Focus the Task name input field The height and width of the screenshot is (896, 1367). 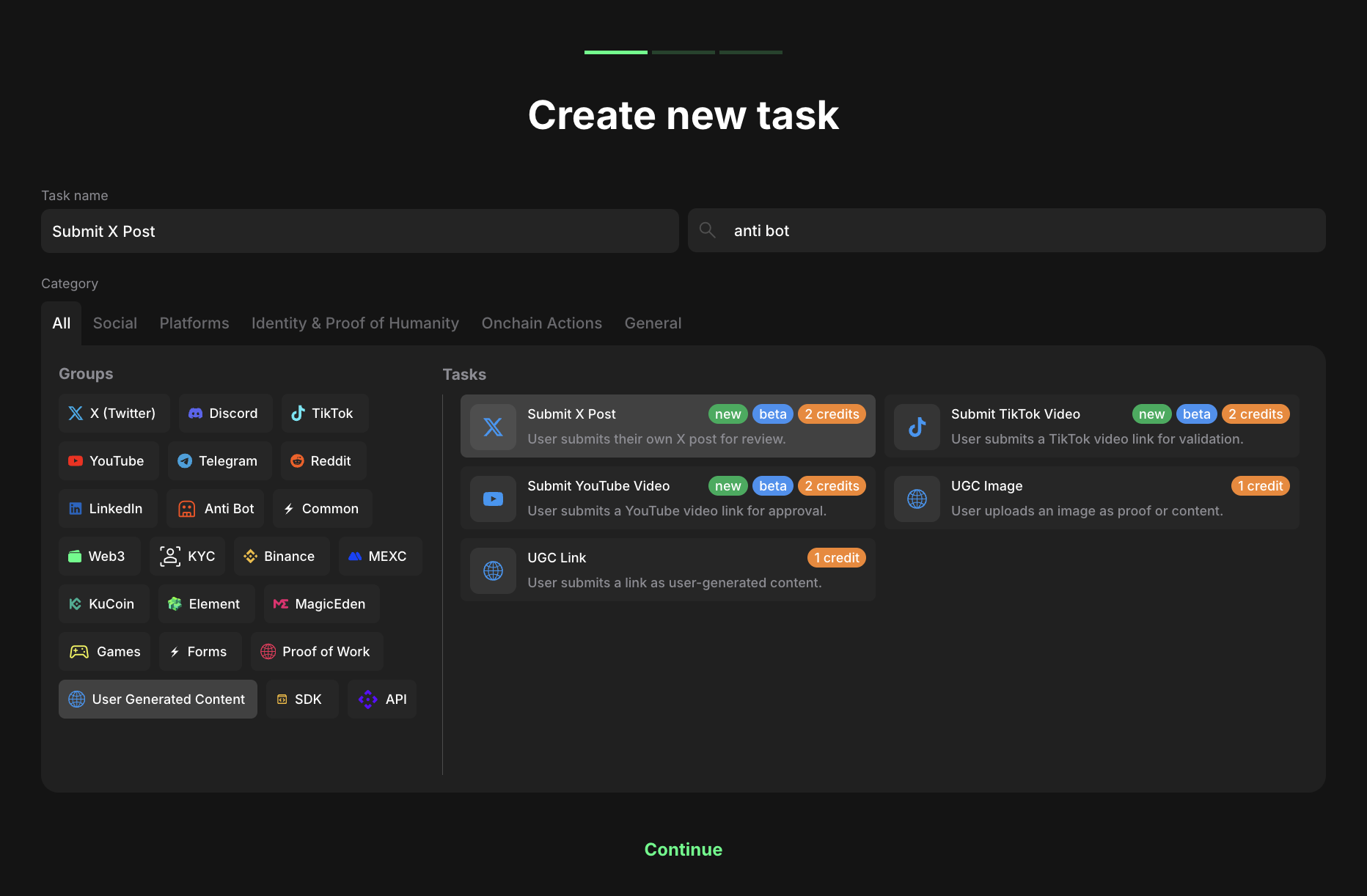tap(360, 231)
